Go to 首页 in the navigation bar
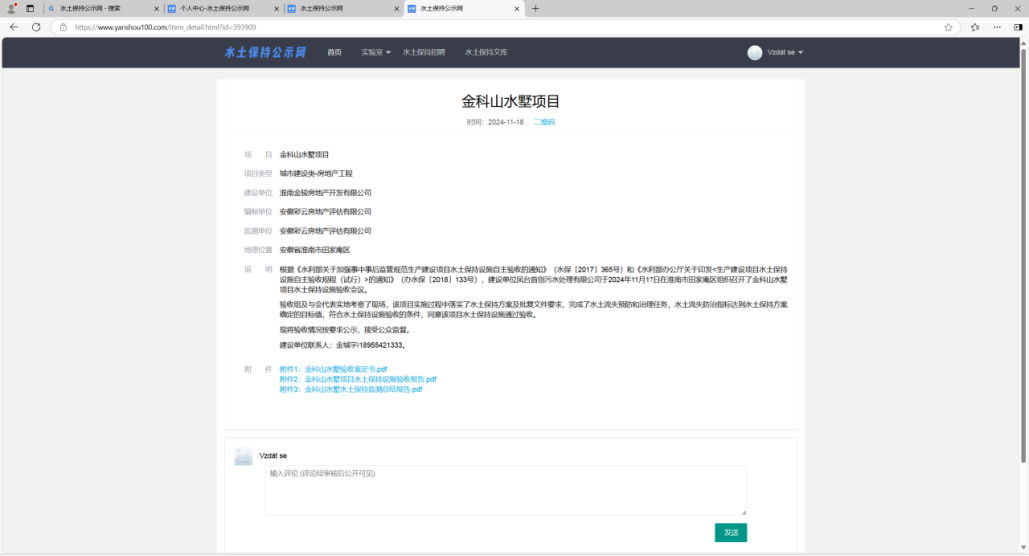Image resolution: width=1029 pixels, height=556 pixels. tap(334, 52)
